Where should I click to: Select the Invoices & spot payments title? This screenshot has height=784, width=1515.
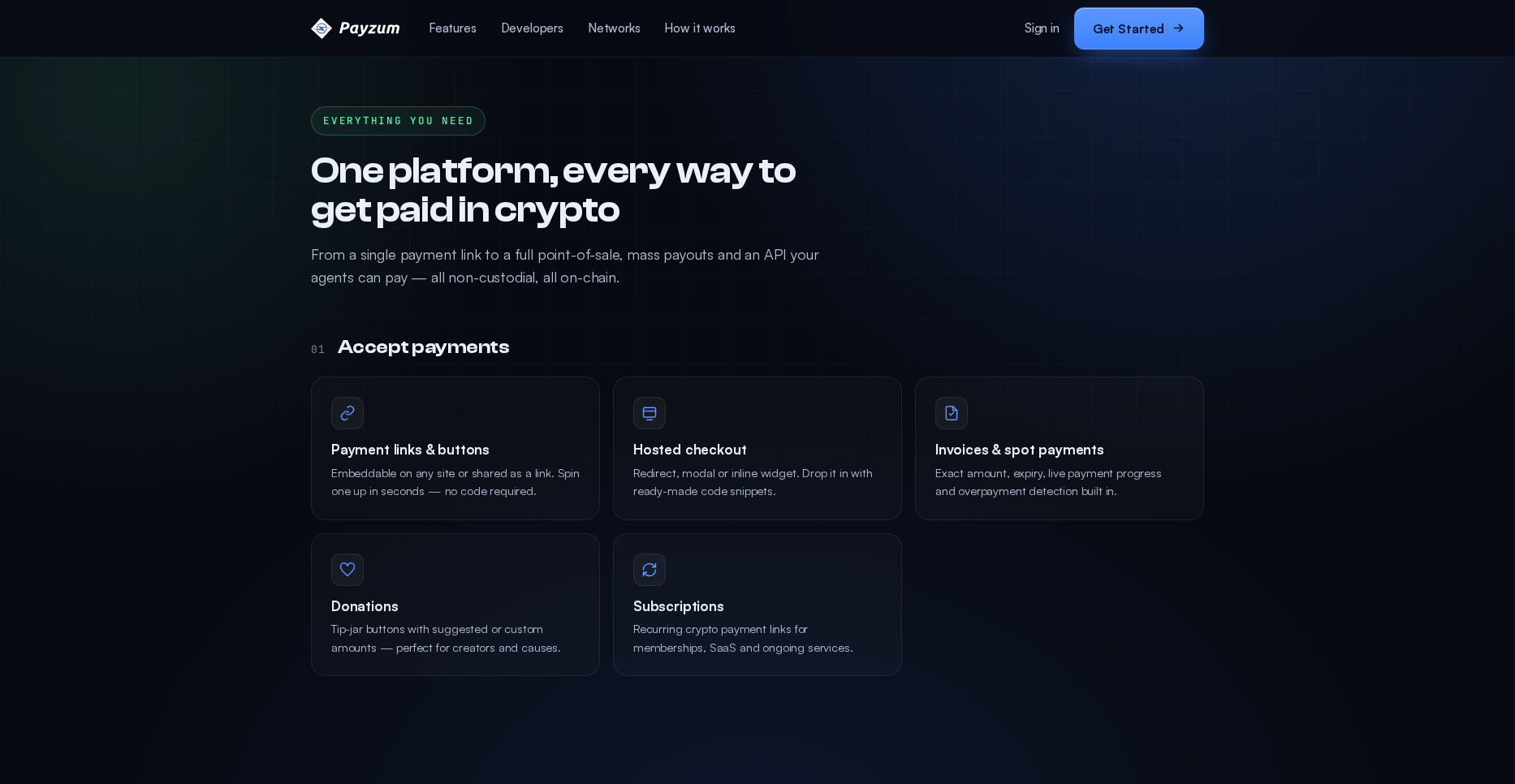(x=1020, y=450)
